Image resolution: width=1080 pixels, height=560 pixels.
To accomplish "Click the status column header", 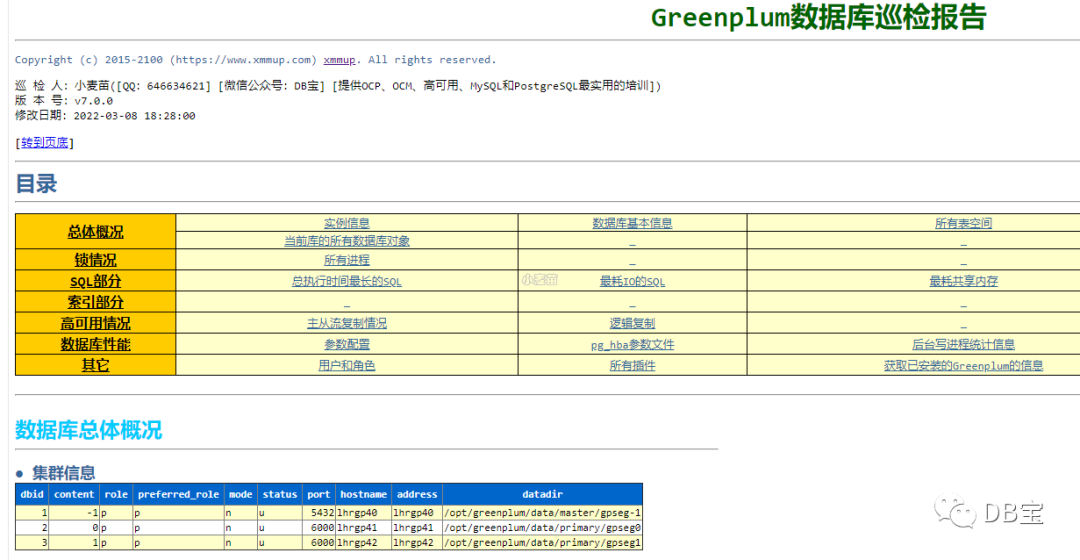I will [x=280, y=495].
